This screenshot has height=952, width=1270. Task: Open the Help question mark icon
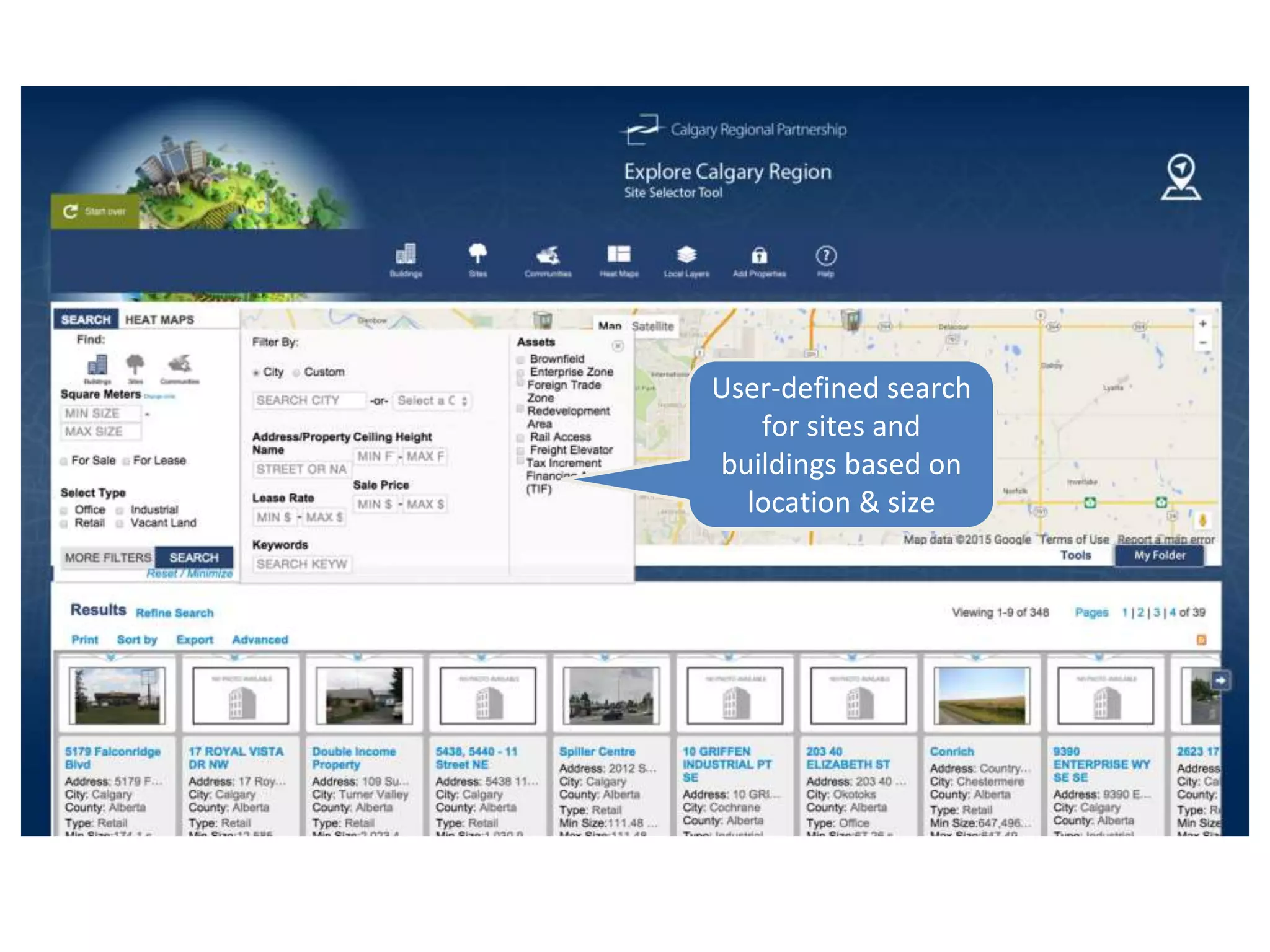click(x=825, y=260)
